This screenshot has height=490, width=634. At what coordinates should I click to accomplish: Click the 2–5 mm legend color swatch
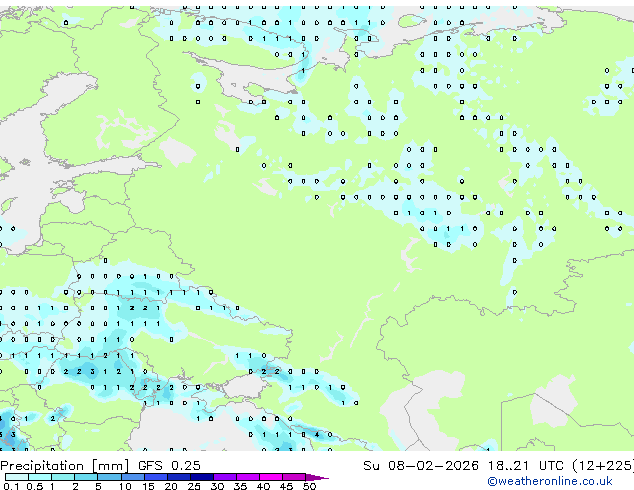tap(86, 477)
